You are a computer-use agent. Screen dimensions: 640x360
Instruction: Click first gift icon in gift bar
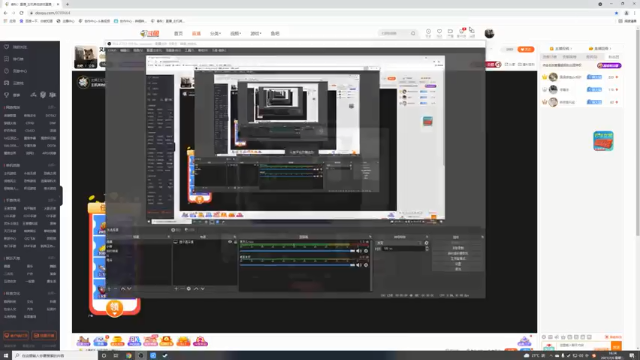(83, 341)
